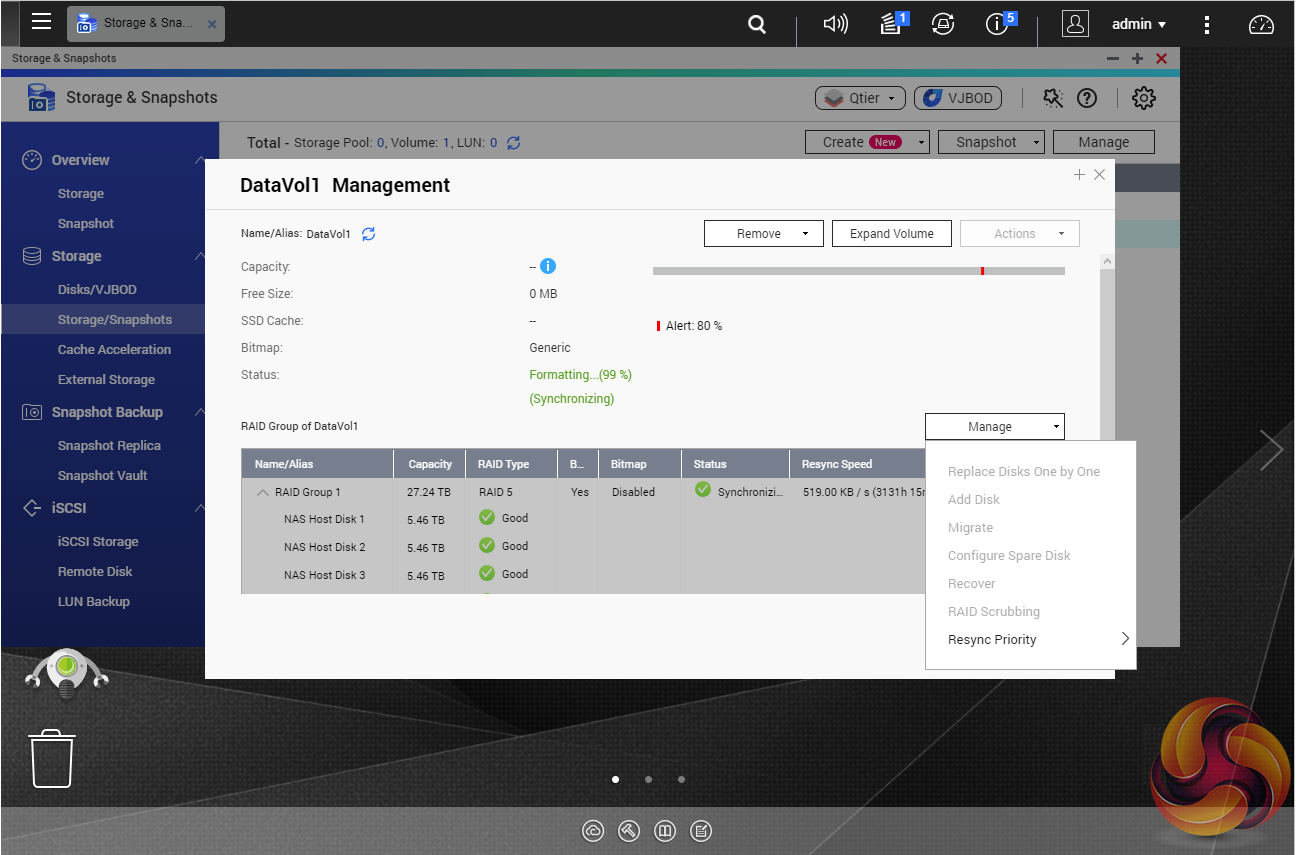Viewport: 1297px width, 855px height.
Task: Open the desktop trash can
Action: pos(51,758)
